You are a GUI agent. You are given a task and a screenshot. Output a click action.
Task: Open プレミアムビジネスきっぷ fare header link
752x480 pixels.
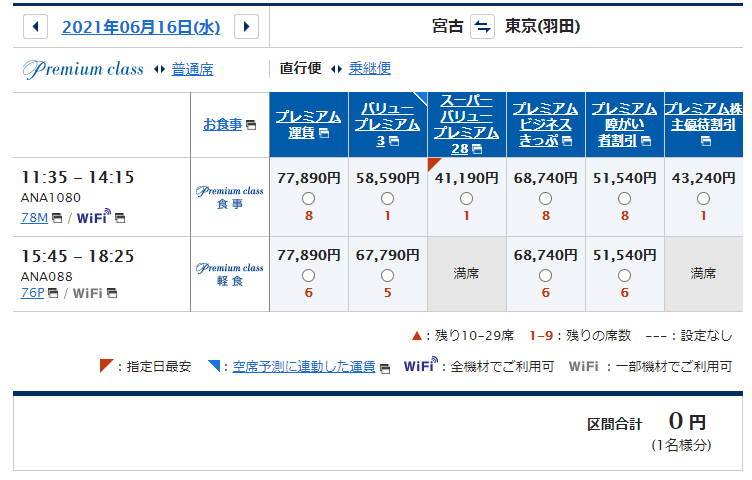[545, 124]
